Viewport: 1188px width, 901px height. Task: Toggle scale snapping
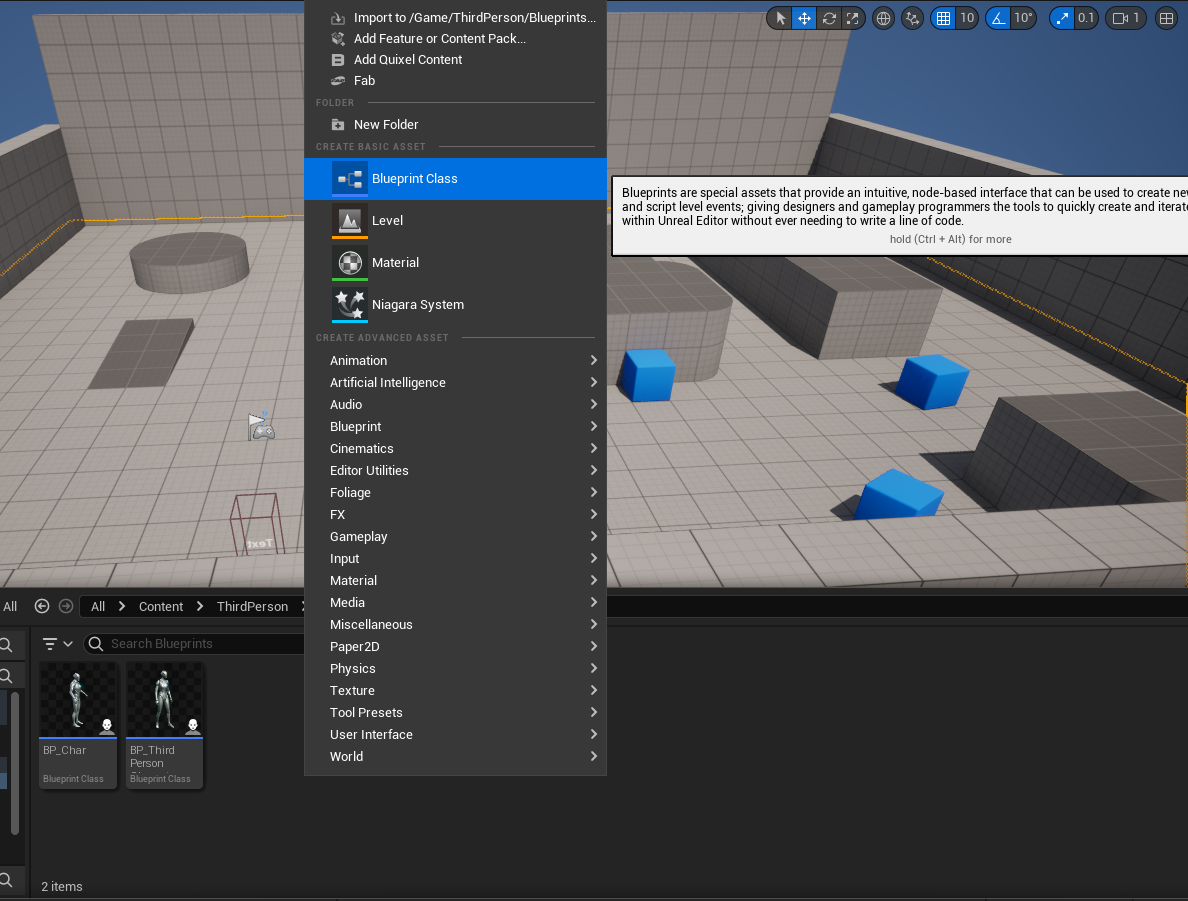coord(1061,18)
